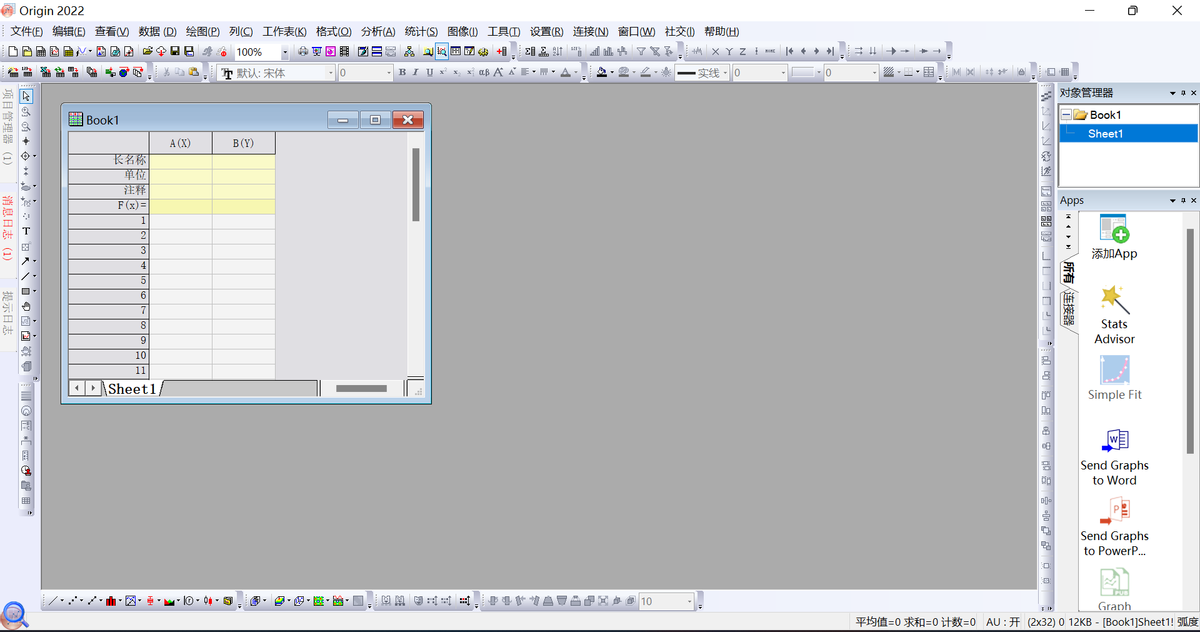Click the font color A button

pyautogui.click(x=565, y=73)
